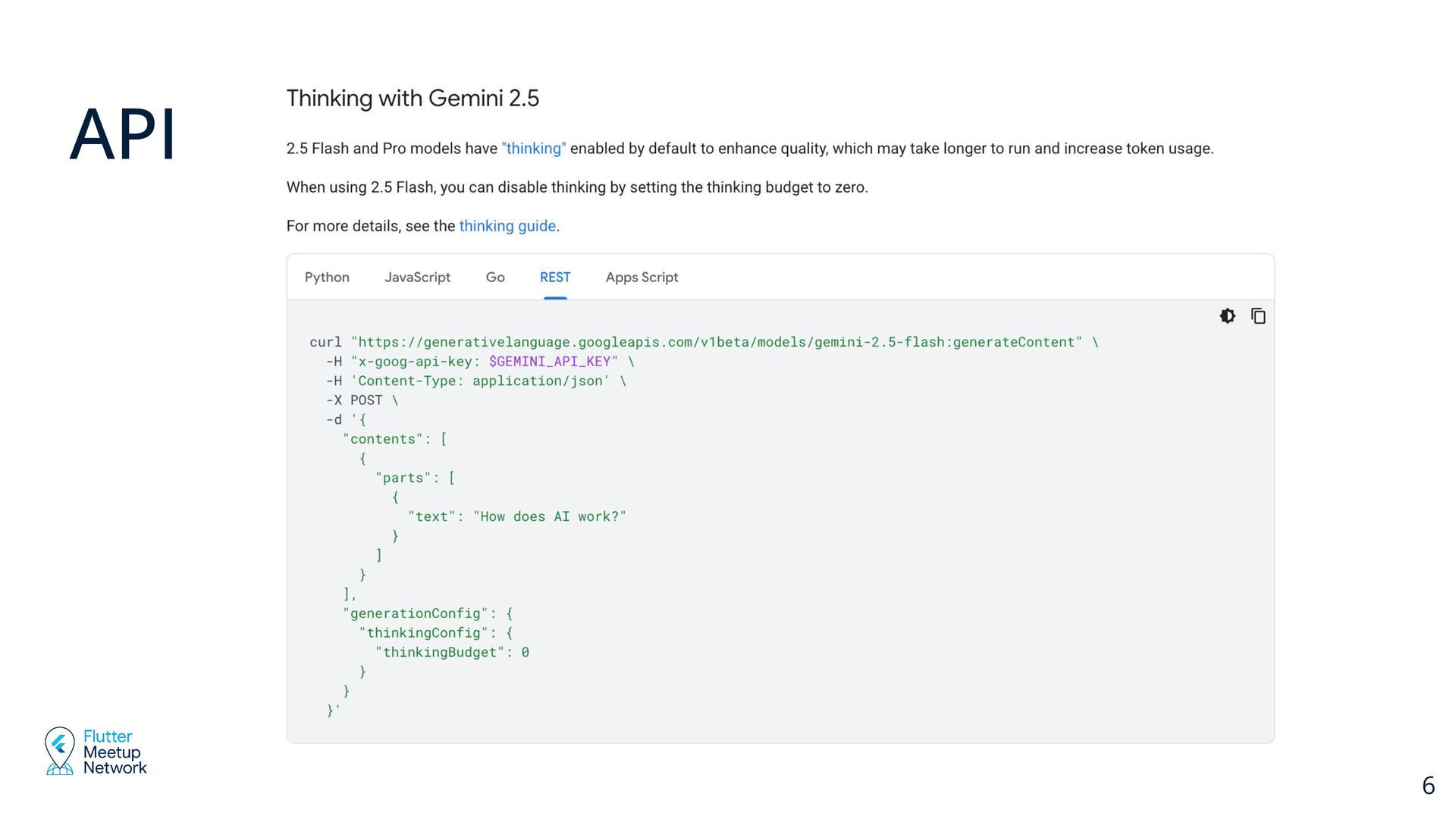This screenshot has width=1456, height=819.
Task: Click the Thinking with Gemini 2.5 heading
Action: (413, 99)
